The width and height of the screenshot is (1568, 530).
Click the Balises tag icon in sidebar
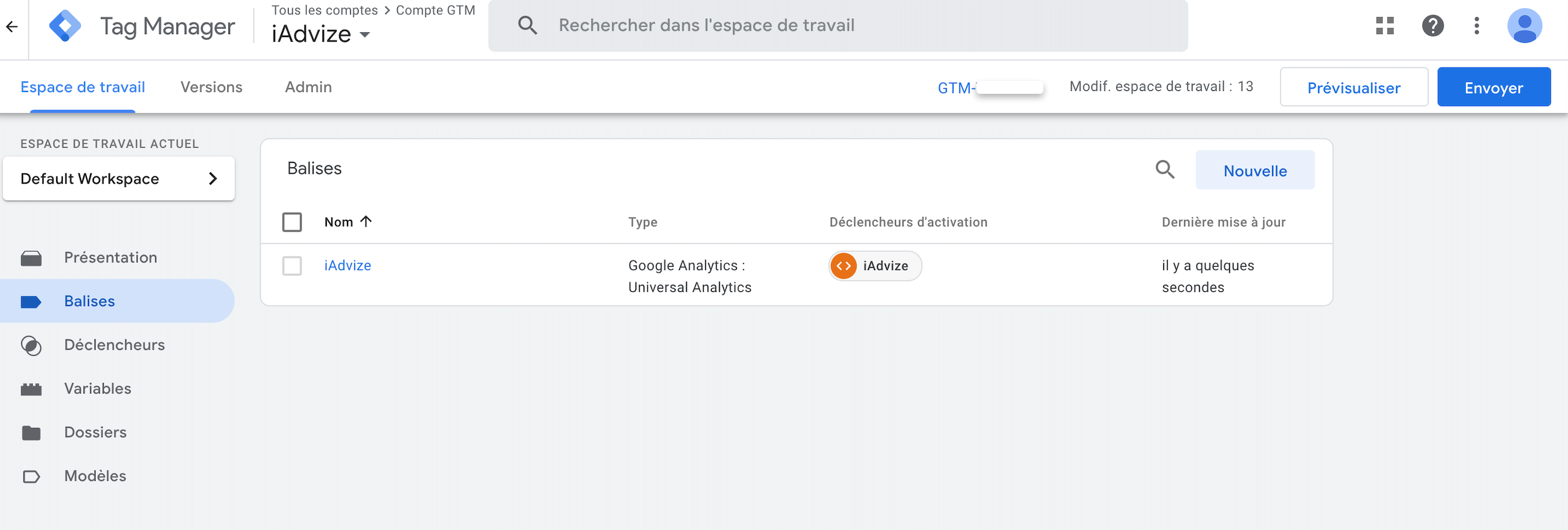(x=31, y=301)
